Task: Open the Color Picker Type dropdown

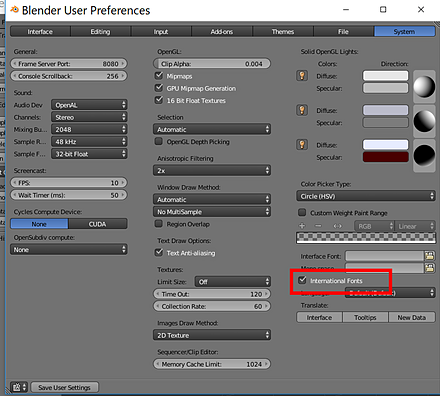Action: 366,196
